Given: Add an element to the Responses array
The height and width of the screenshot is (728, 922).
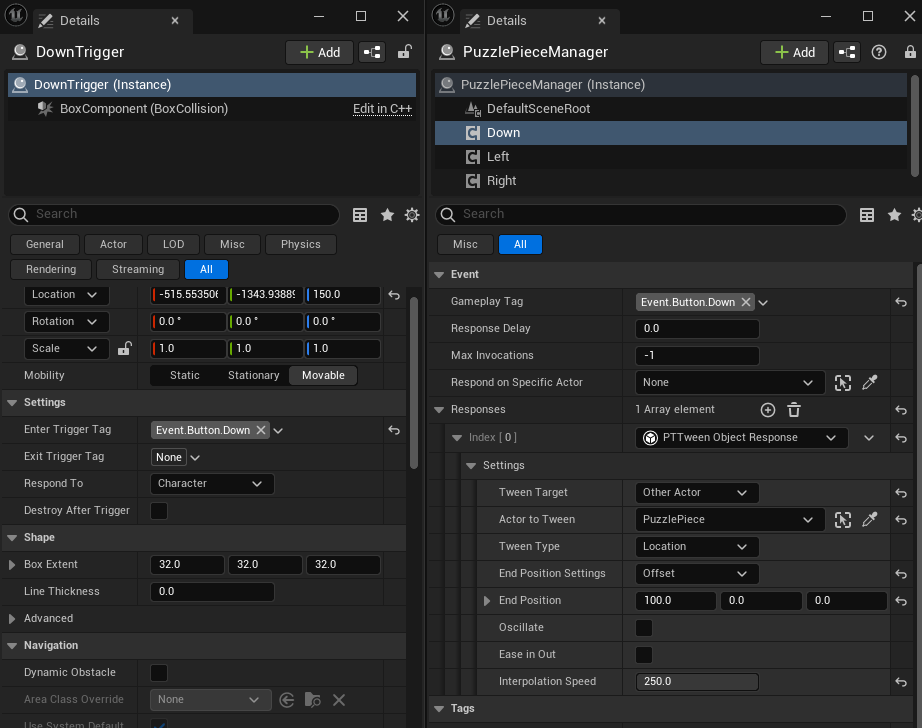Looking at the screenshot, I should pyautogui.click(x=767, y=410).
